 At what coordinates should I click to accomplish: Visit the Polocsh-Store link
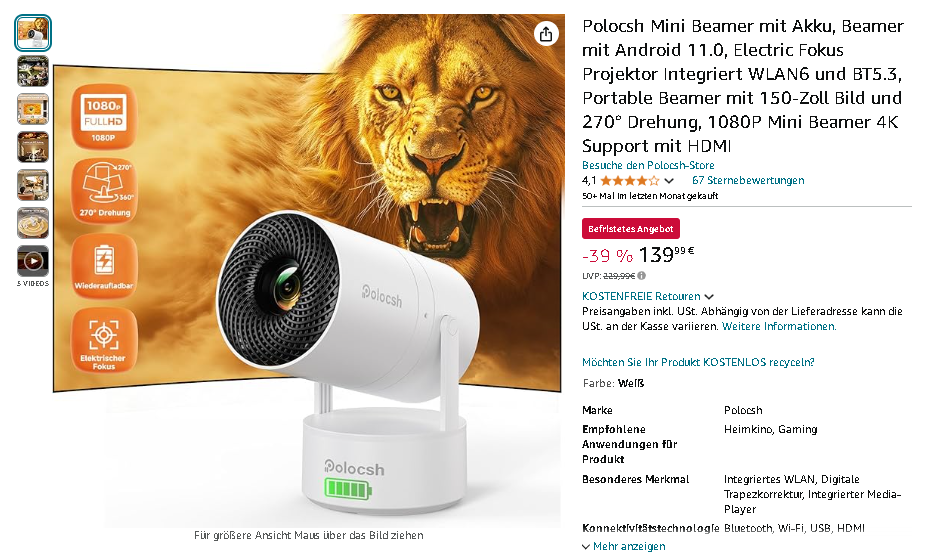(x=648, y=165)
